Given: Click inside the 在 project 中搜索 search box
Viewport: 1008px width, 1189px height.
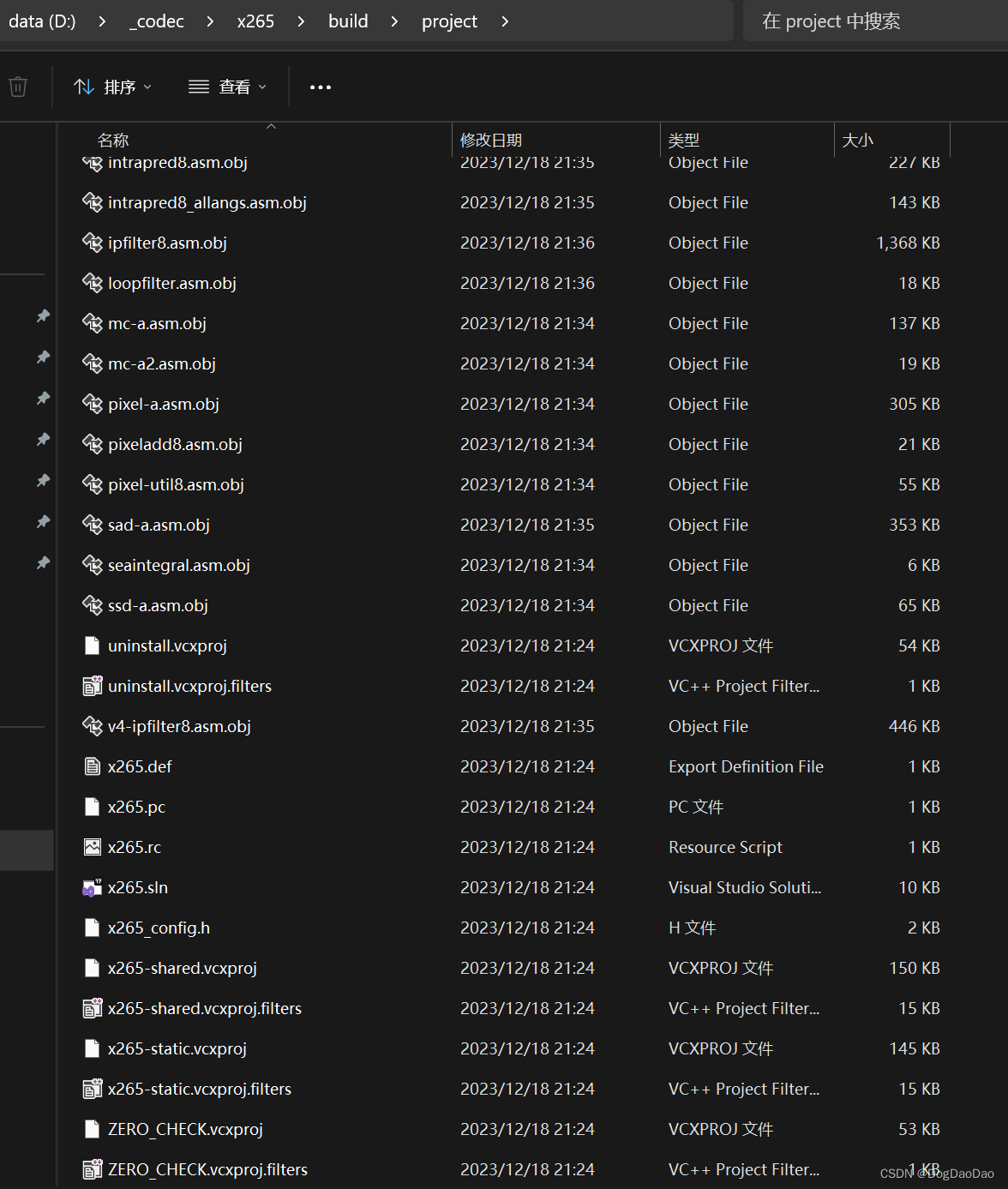Looking at the screenshot, I should tap(857, 21).
